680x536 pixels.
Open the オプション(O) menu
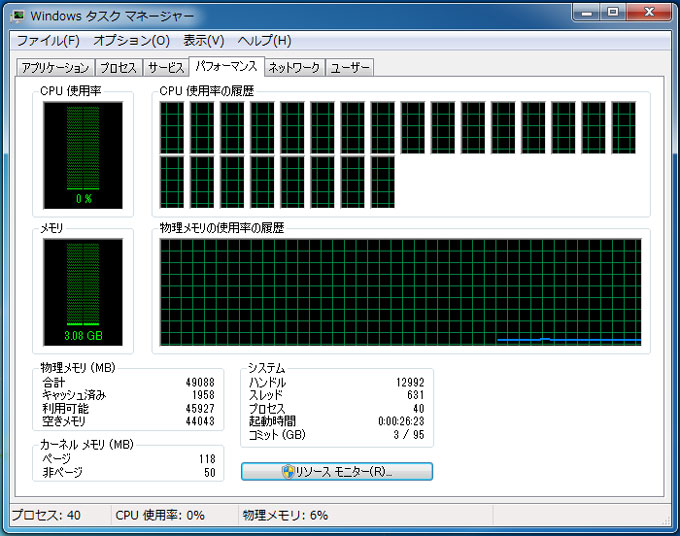pos(131,41)
